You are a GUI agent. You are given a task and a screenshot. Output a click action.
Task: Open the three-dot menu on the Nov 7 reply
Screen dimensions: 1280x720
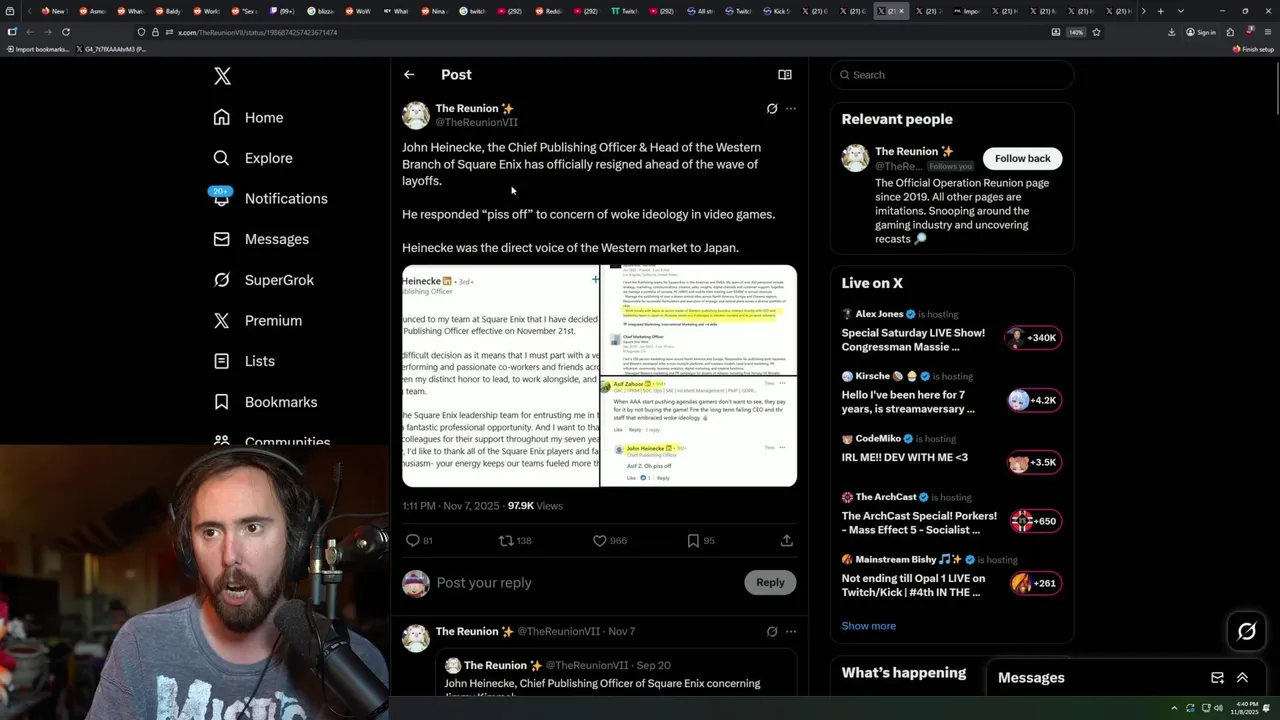[x=791, y=632]
